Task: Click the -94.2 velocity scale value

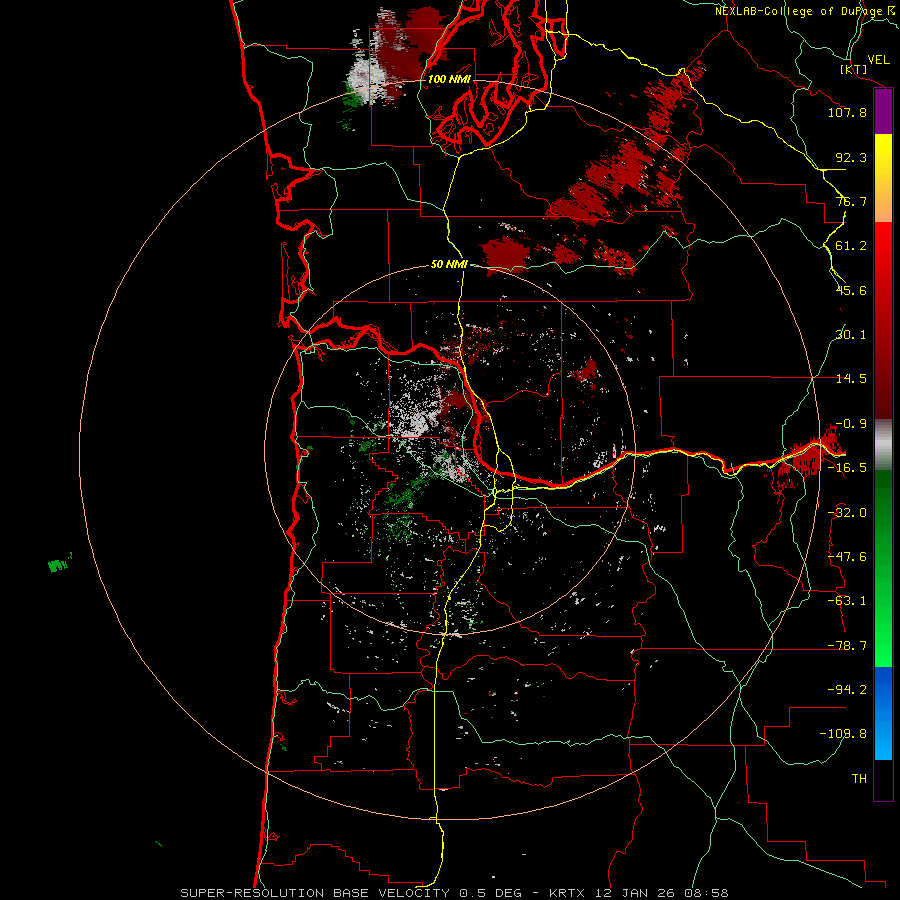Action: (847, 690)
